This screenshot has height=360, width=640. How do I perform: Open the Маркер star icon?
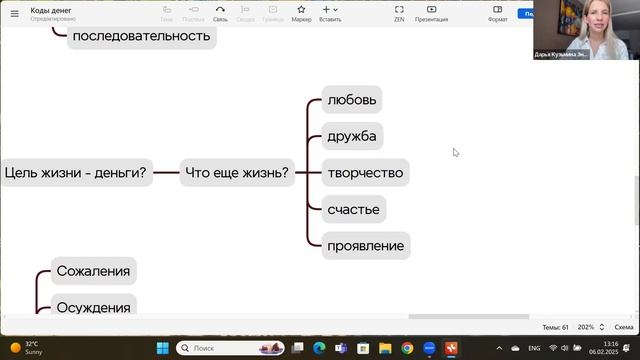301,10
